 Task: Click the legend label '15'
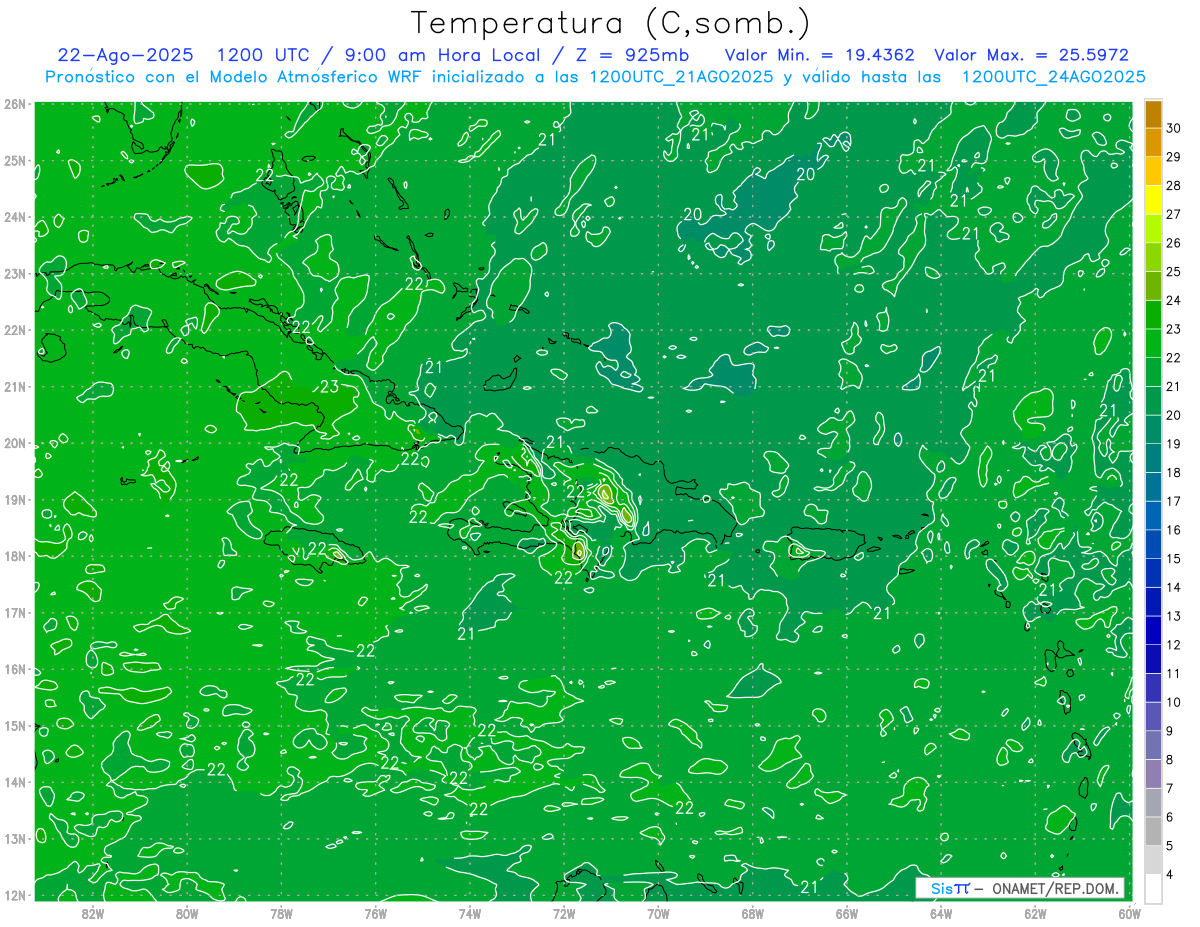point(1174,558)
